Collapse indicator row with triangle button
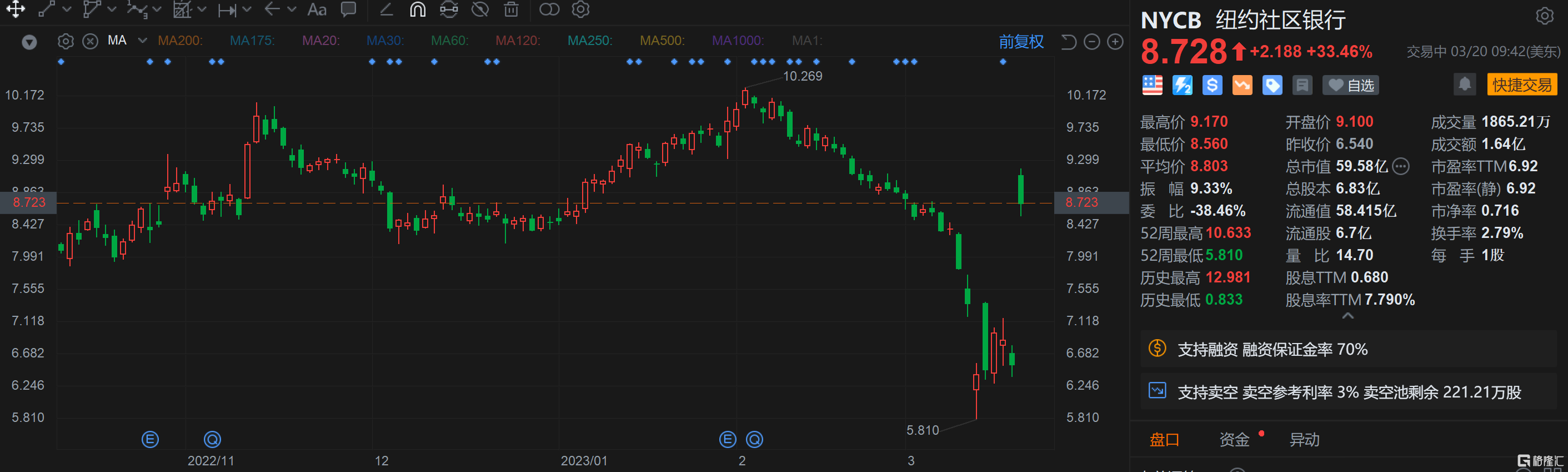Screen dimensions: 1568x472 coord(29,42)
